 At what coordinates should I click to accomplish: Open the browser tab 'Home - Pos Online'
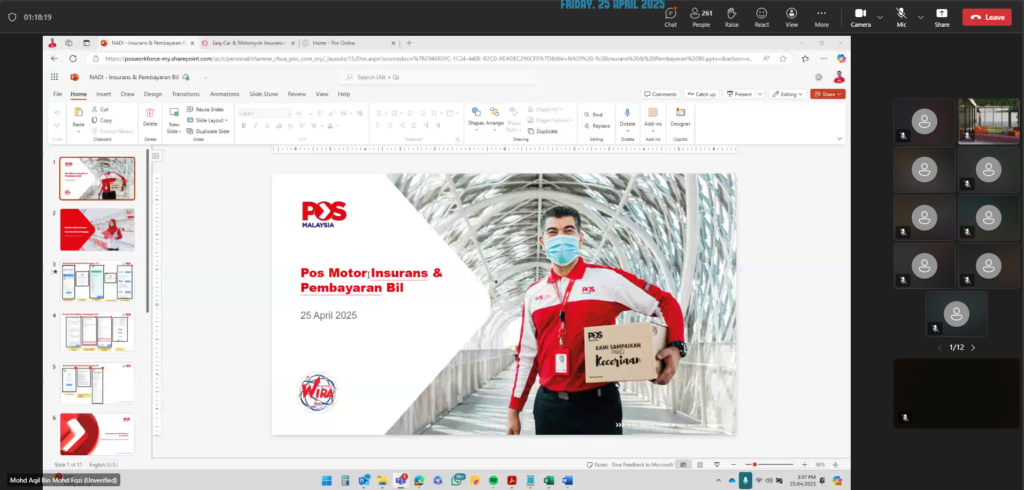point(348,43)
